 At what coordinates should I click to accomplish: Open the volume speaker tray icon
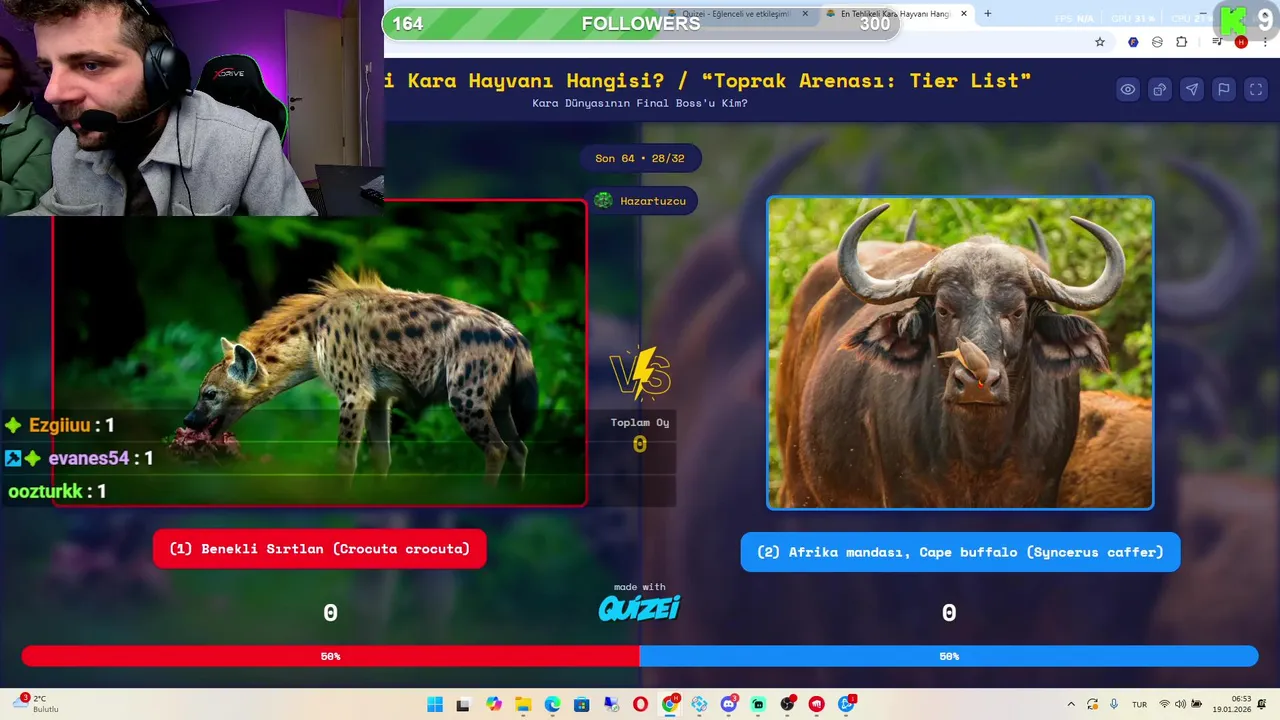coord(1180,705)
